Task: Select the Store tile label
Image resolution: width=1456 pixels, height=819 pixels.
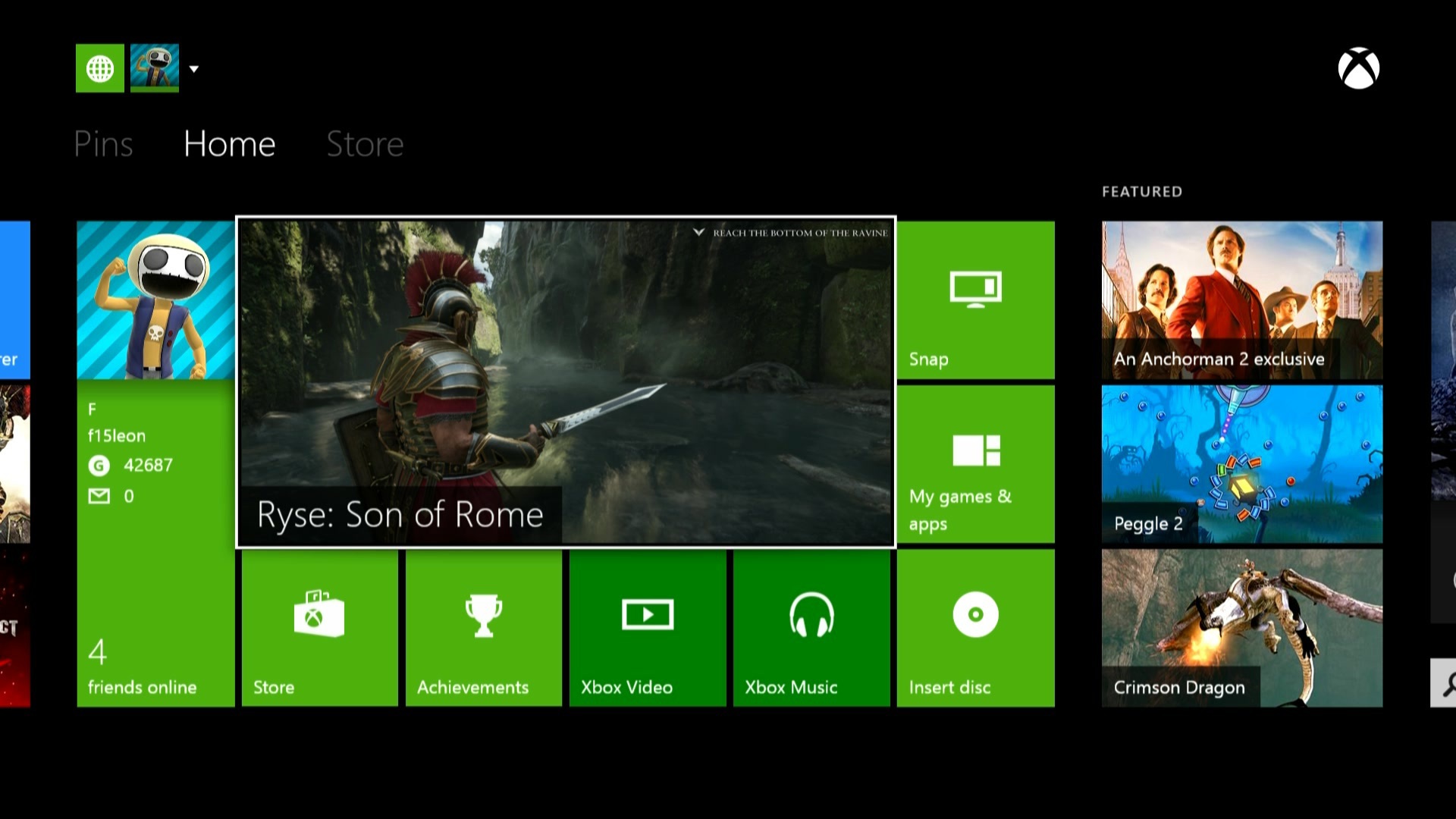Action: click(x=274, y=687)
